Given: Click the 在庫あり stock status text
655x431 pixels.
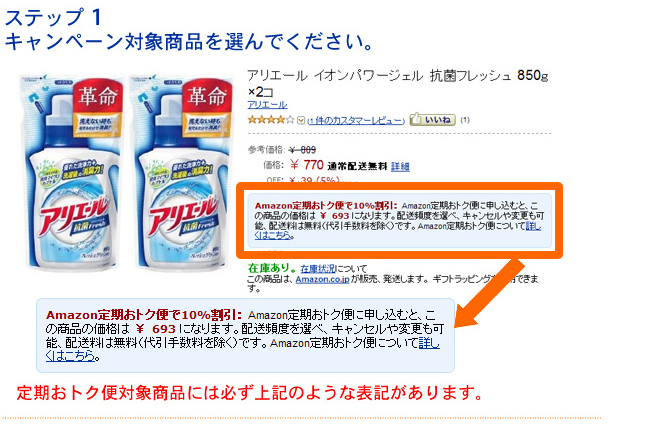Looking at the screenshot, I should pos(272,268).
